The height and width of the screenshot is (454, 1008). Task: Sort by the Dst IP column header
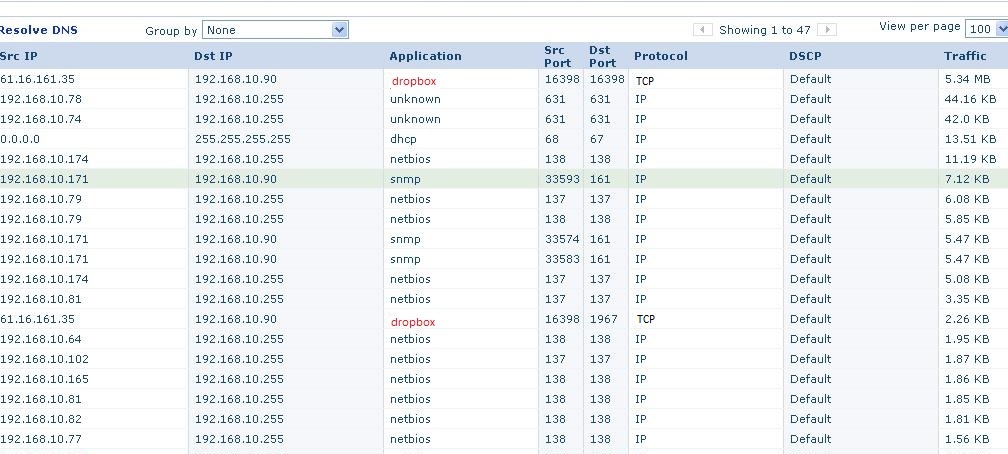click(214, 56)
